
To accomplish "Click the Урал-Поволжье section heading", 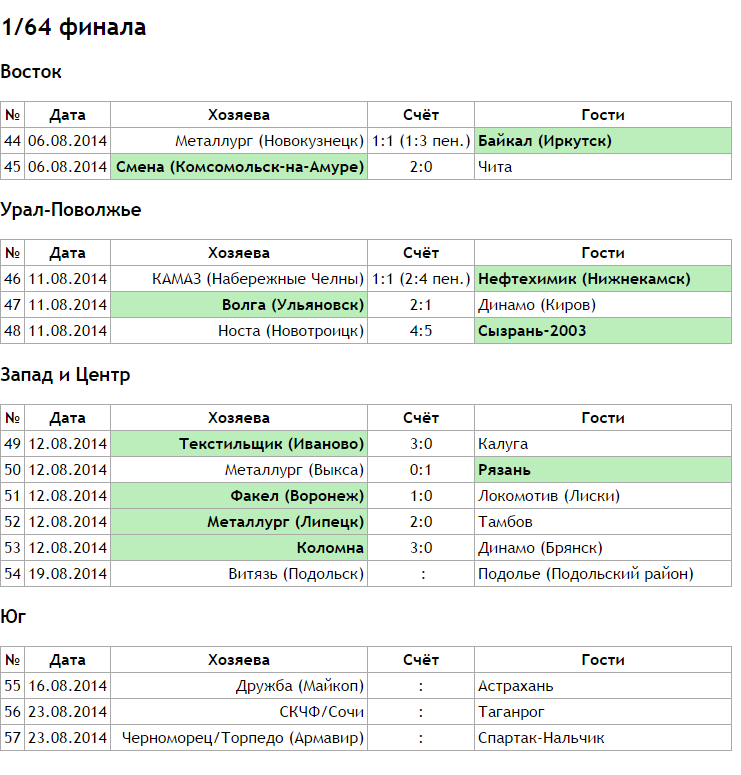I will click(71, 210).
